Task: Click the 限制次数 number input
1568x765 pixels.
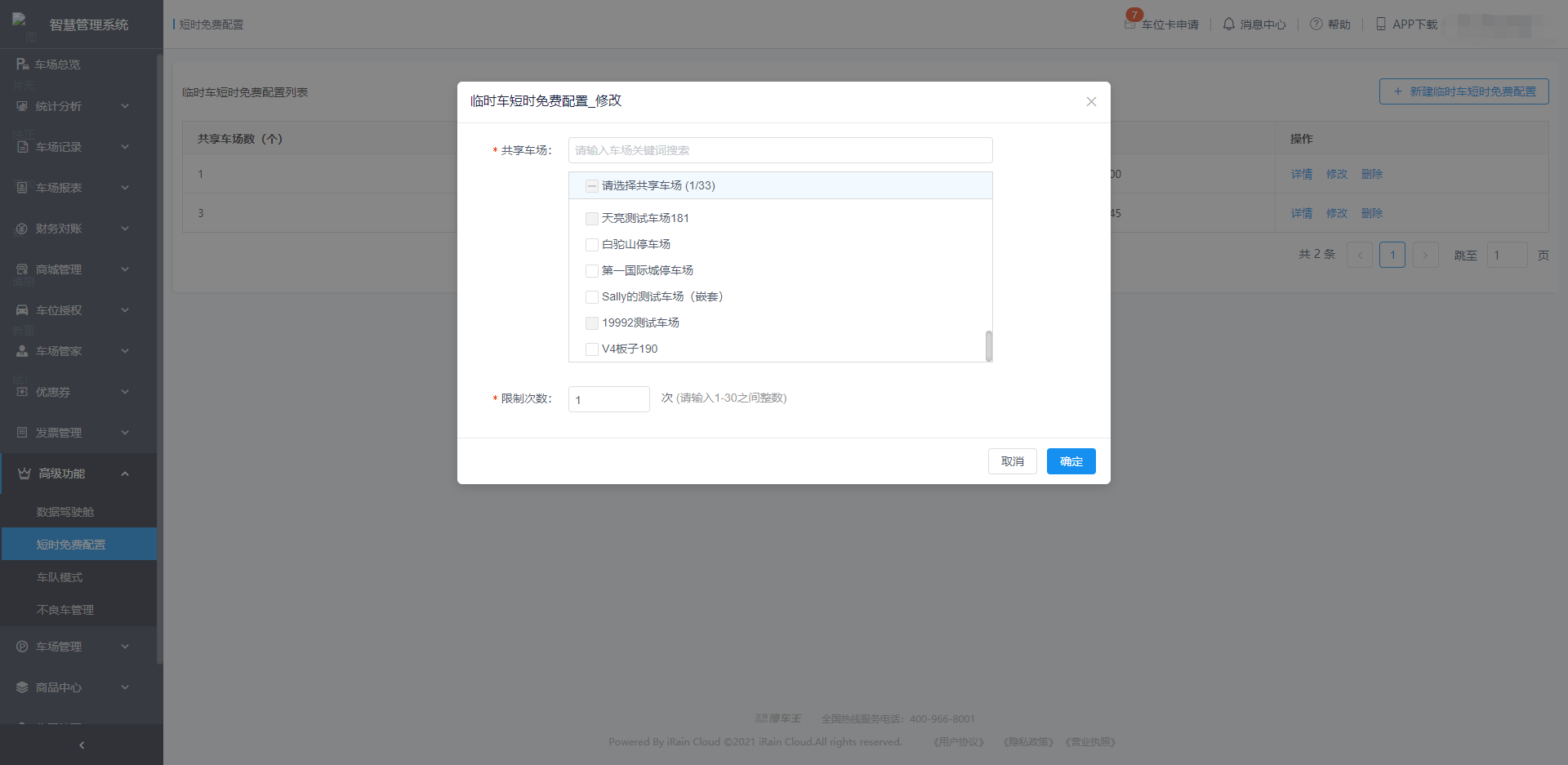Action: (x=609, y=399)
